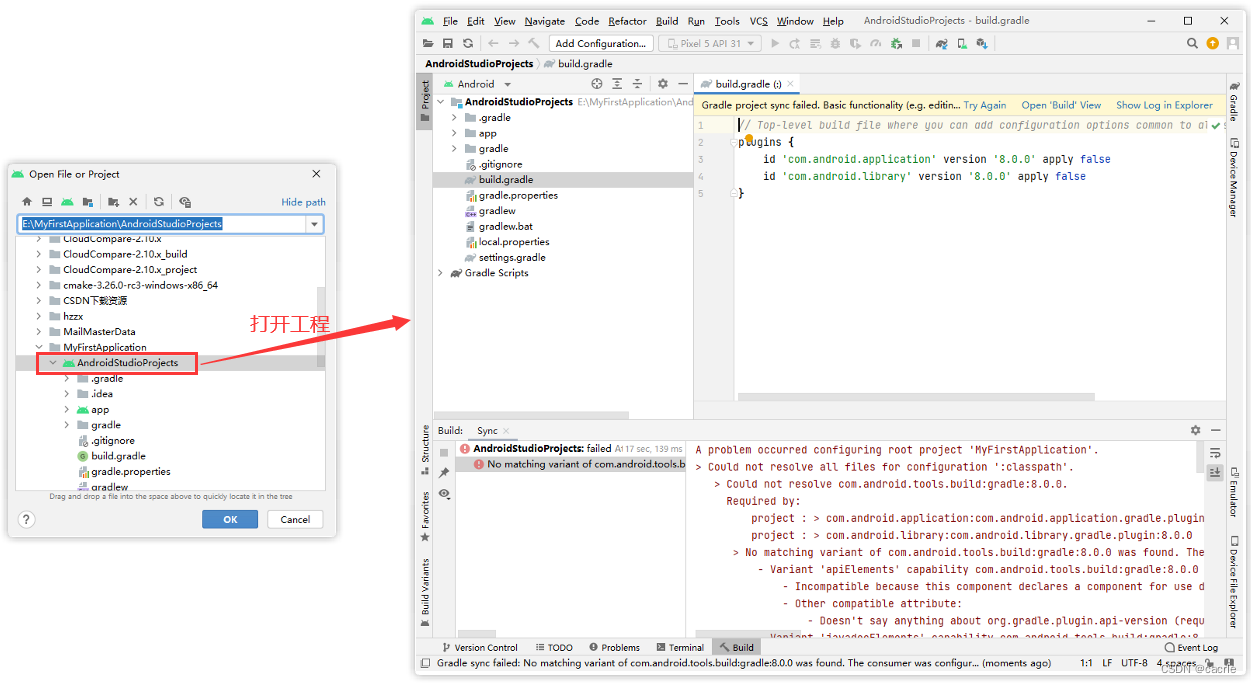Open the Problems tool tab
The height and width of the screenshot is (683, 1251).
coord(614,647)
